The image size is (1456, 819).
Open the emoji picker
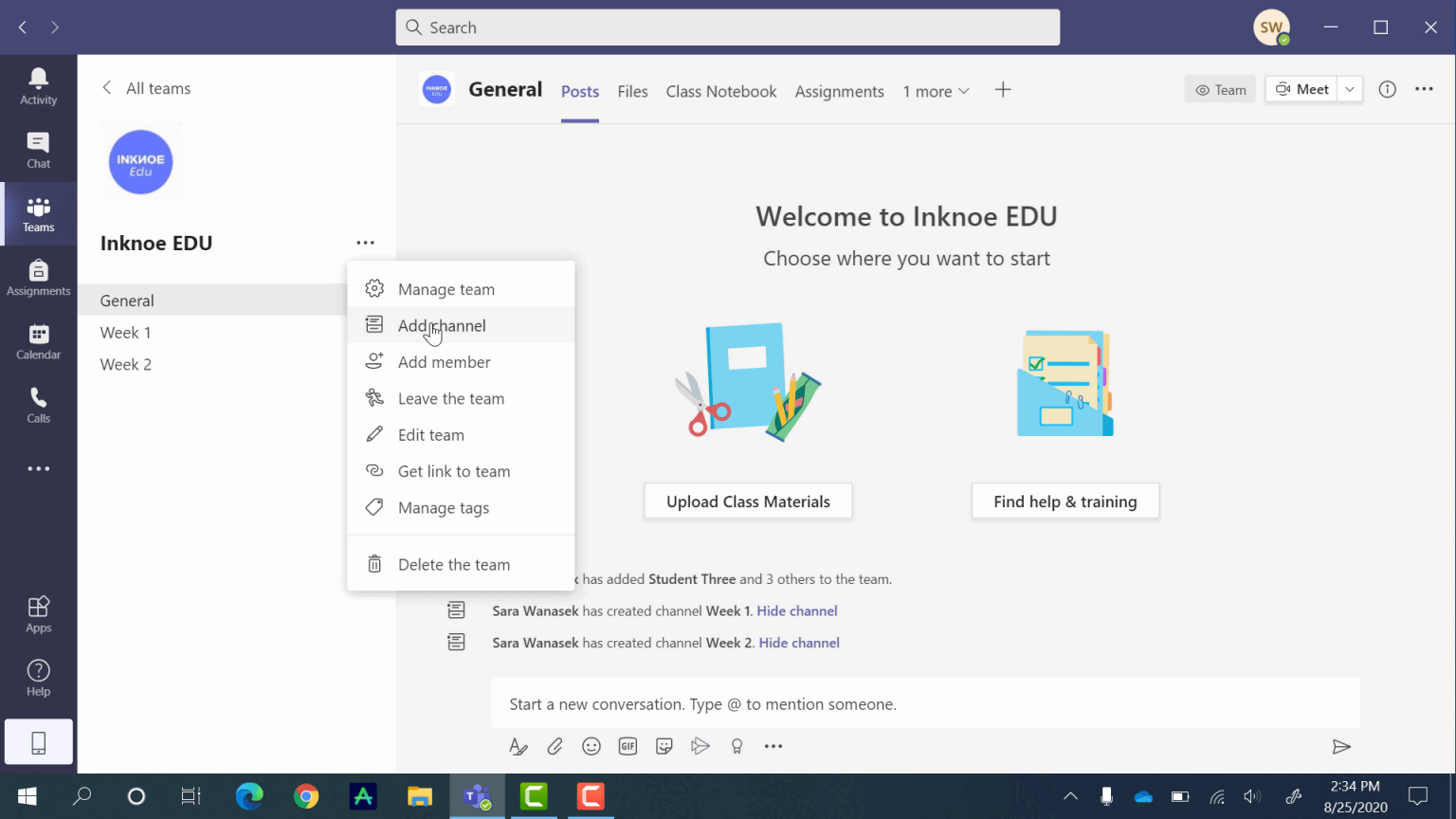tap(591, 747)
